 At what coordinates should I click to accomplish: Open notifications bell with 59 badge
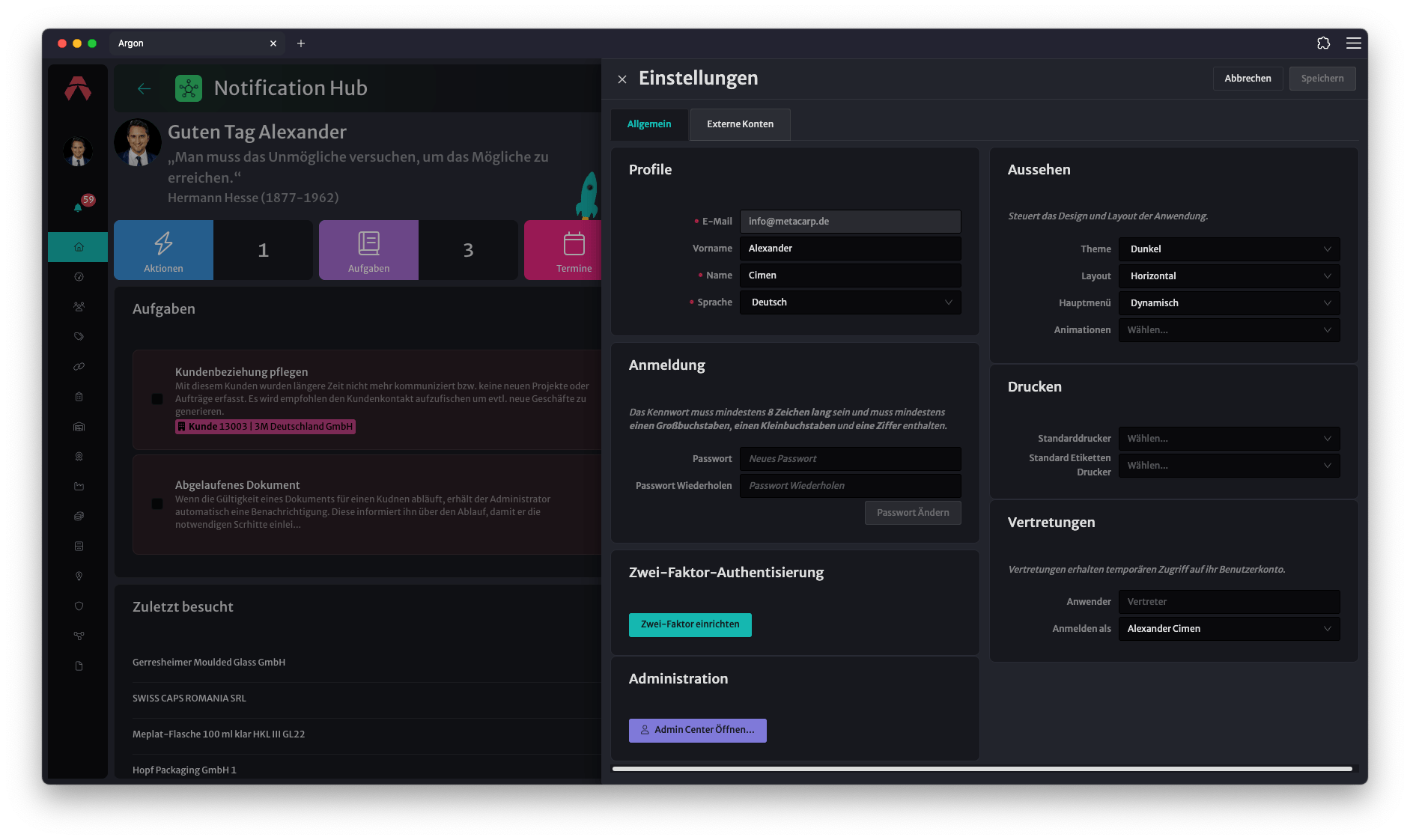tap(78, 207)
